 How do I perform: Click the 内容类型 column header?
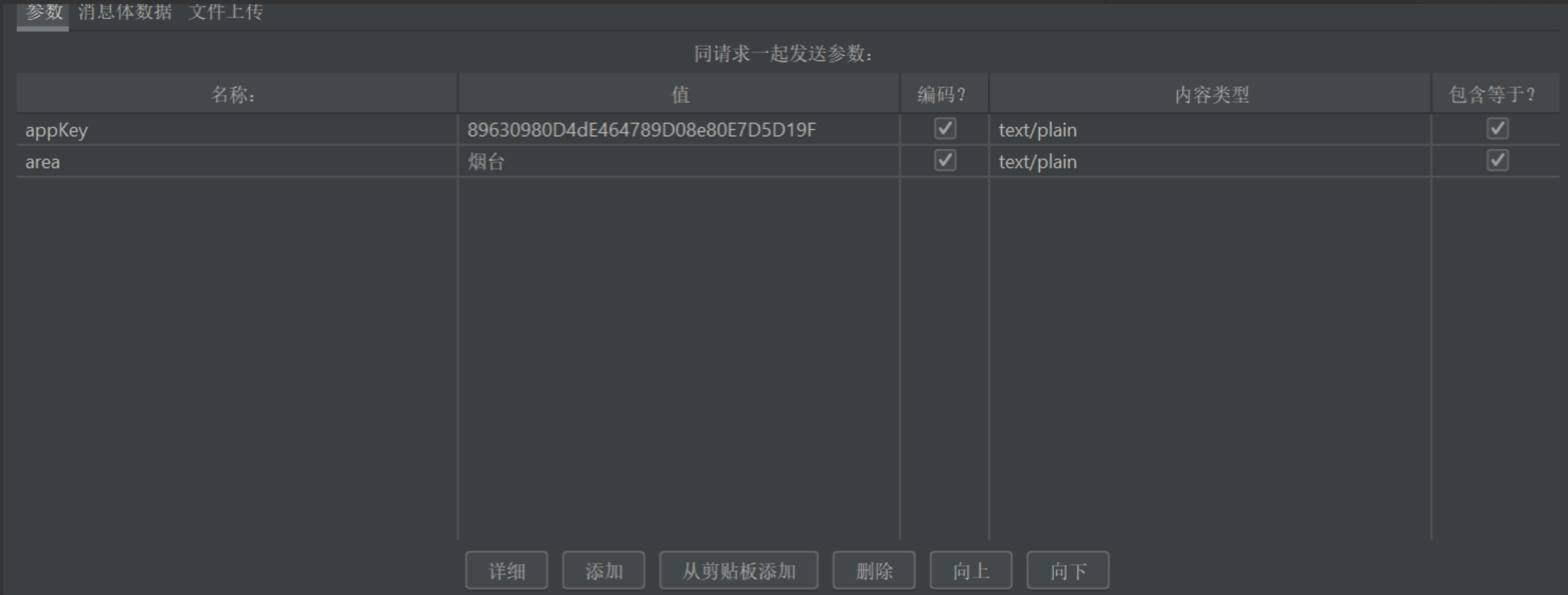pos(1210,93)
